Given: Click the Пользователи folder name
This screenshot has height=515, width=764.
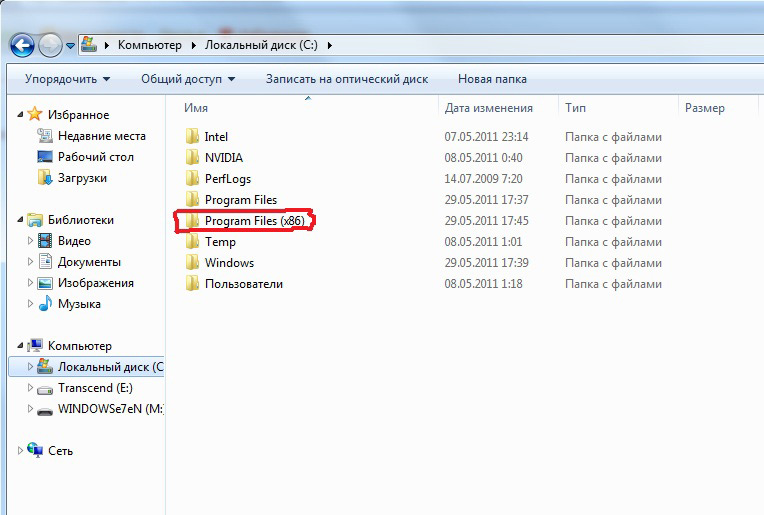Looking at the screenshot, I should (244, 284).
